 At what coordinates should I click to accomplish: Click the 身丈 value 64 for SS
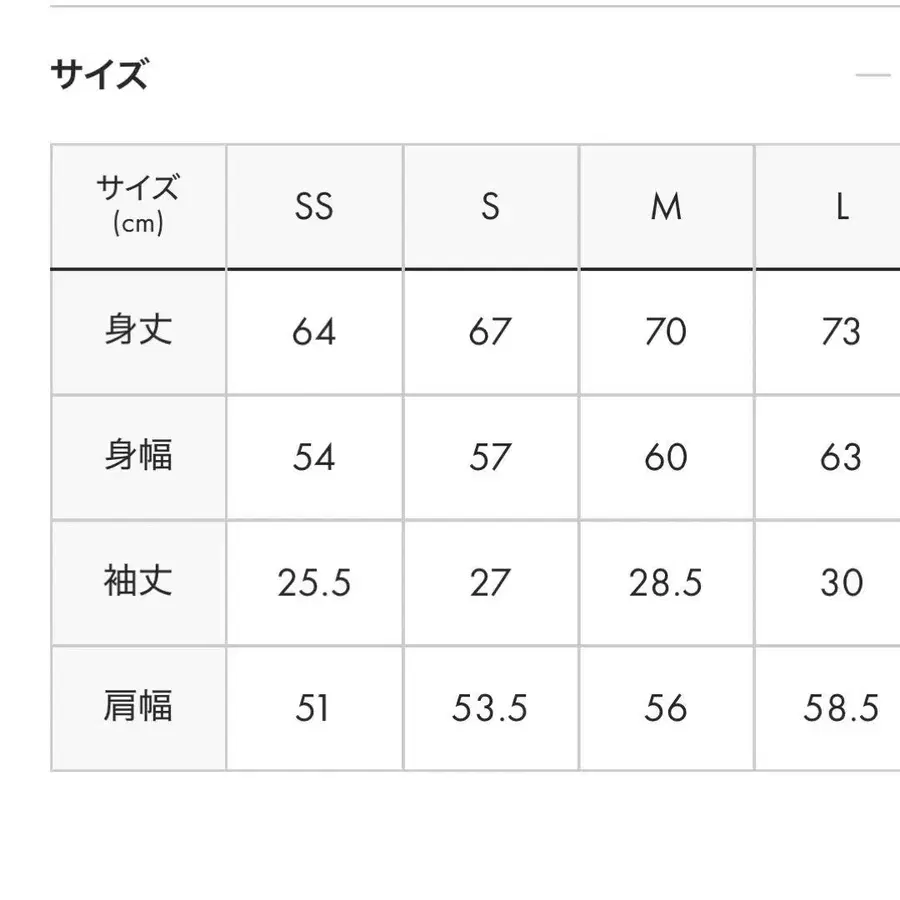coord(314,331)
